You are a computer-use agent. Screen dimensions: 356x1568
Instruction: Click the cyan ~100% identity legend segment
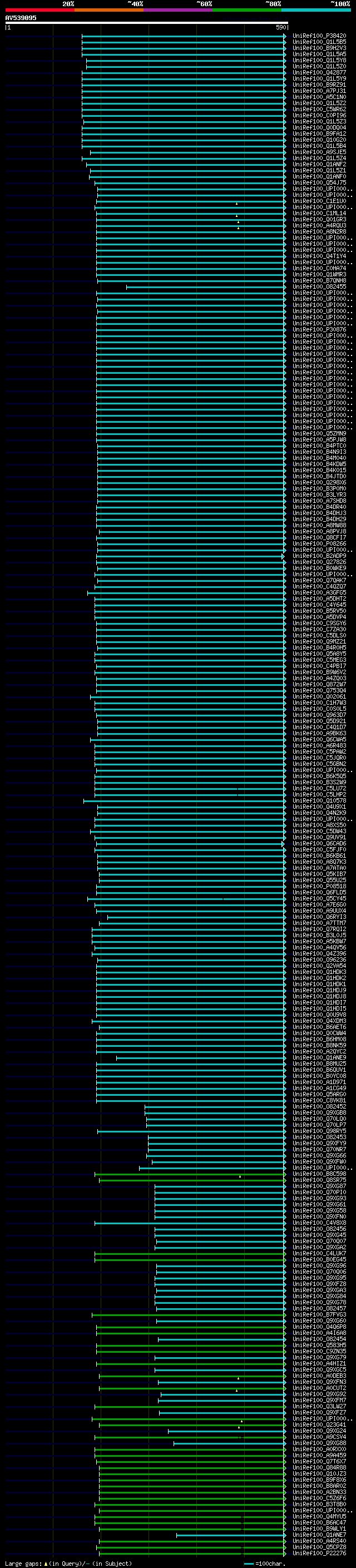[317, 10]
